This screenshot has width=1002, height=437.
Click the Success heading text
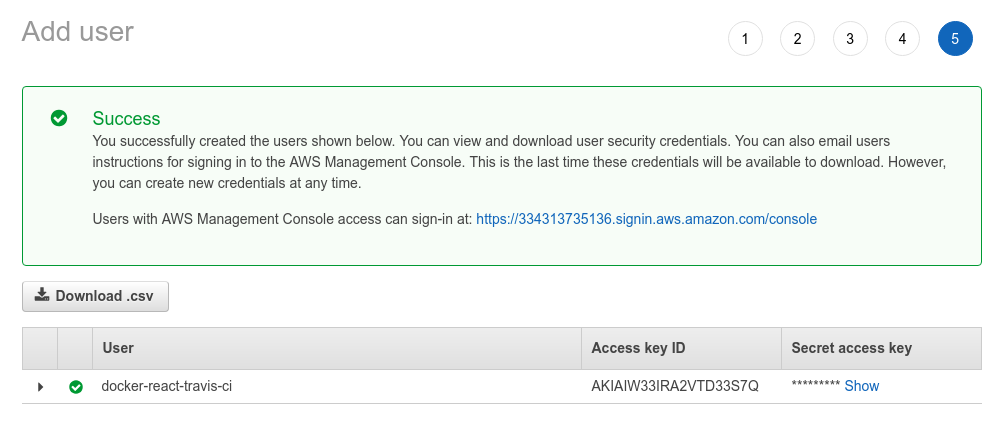pos(127,119)
